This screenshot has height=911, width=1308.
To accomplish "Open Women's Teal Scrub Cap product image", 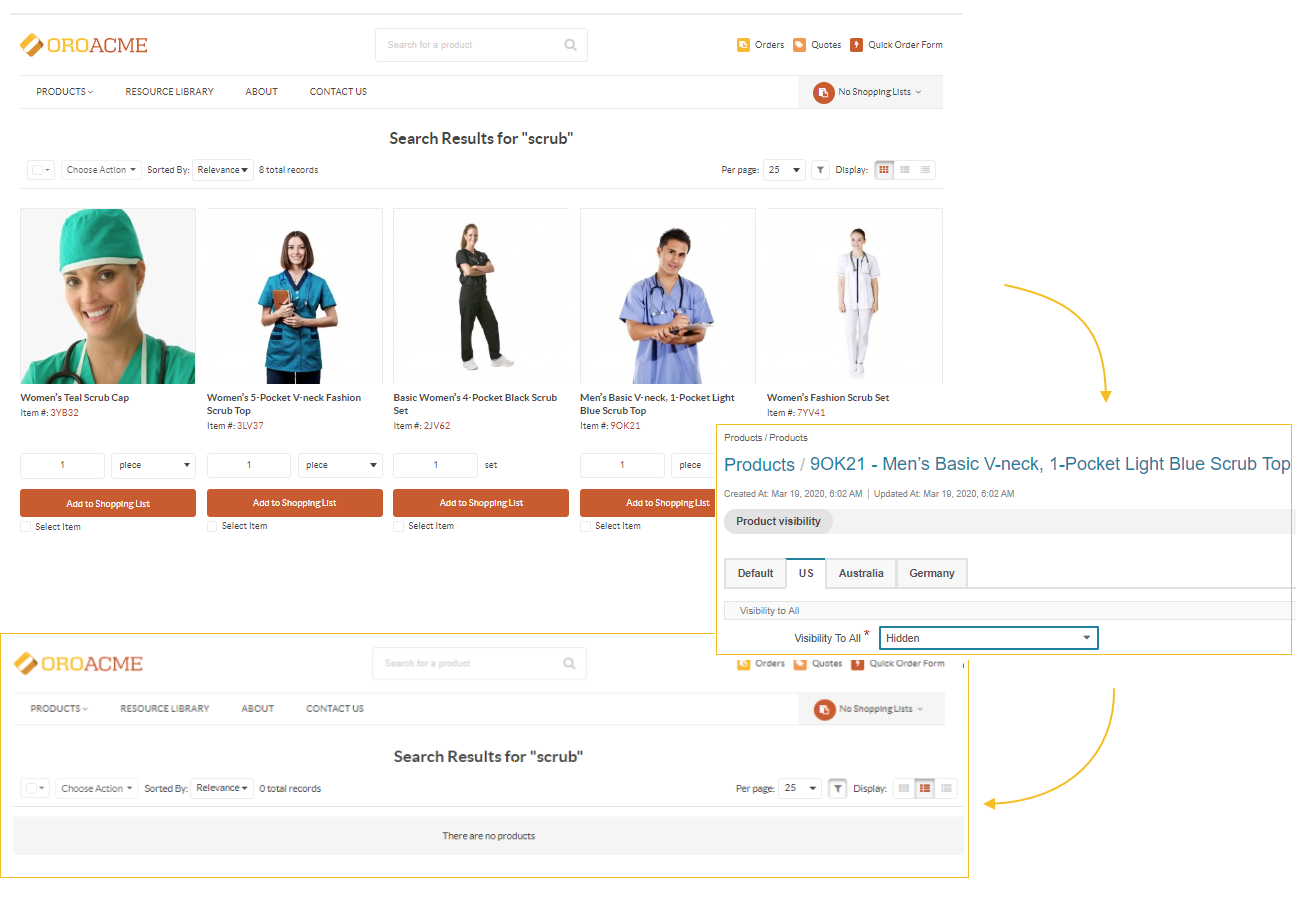I will pos(108,296).
